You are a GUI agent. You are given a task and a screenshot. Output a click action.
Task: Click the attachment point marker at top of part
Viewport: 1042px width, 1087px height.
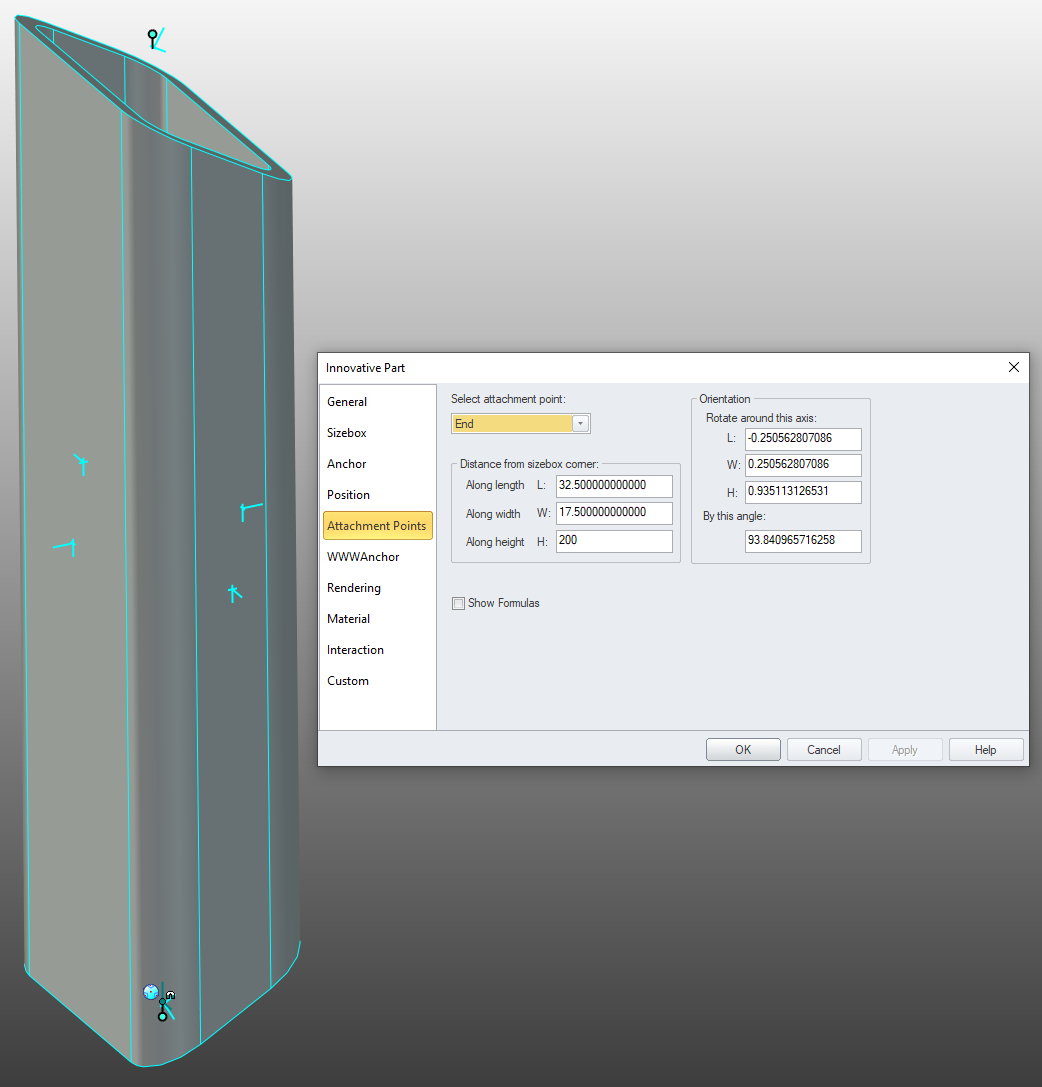pos(153,35)
